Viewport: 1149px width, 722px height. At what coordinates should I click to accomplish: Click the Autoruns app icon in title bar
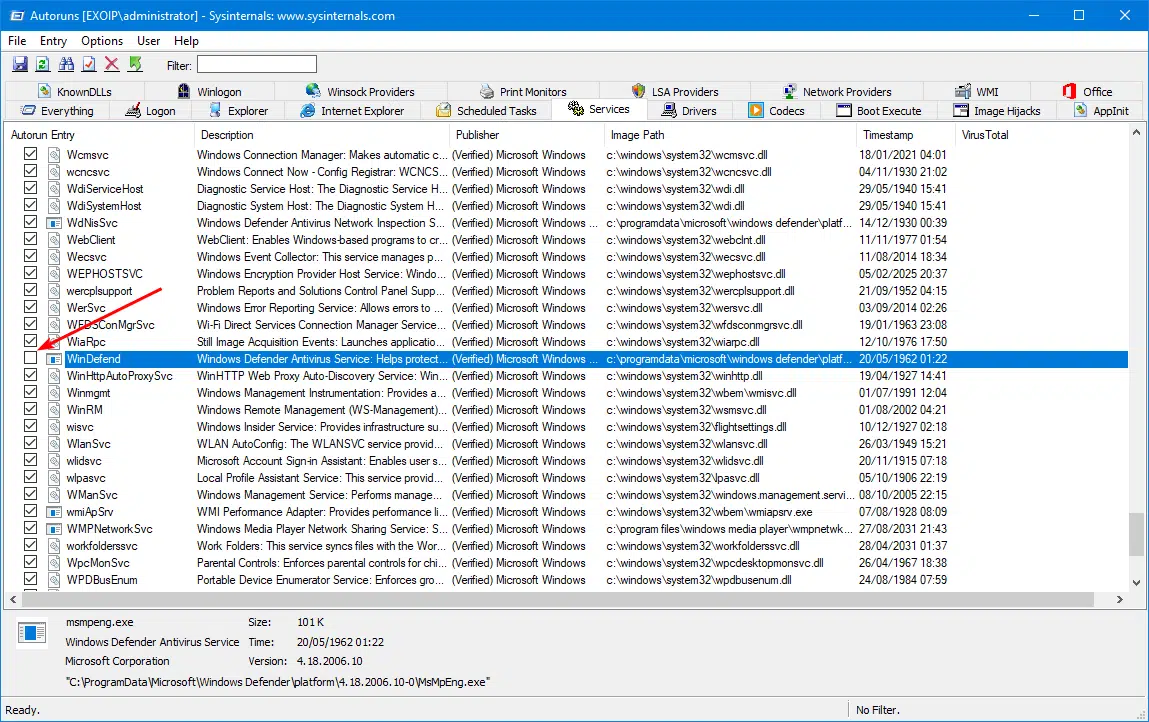click(x=16, y=15)
